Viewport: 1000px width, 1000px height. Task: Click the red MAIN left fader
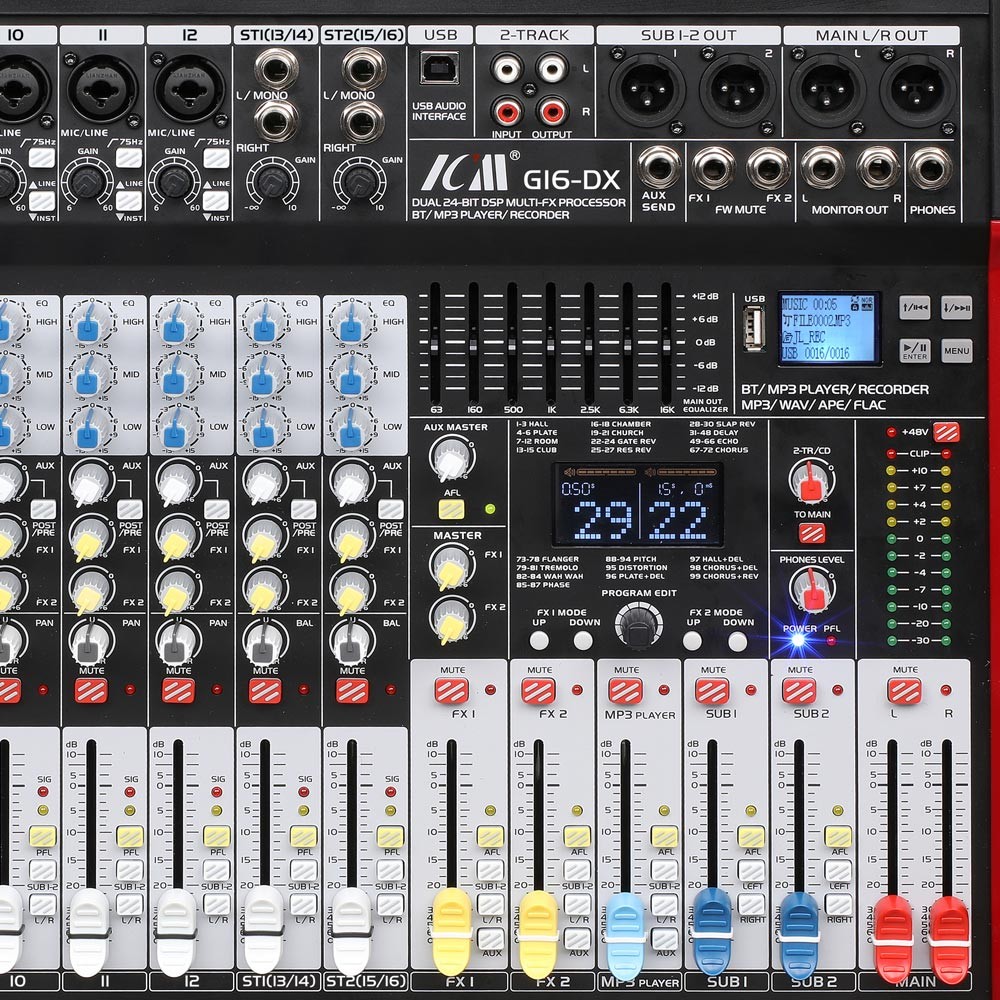click(892, 939)
